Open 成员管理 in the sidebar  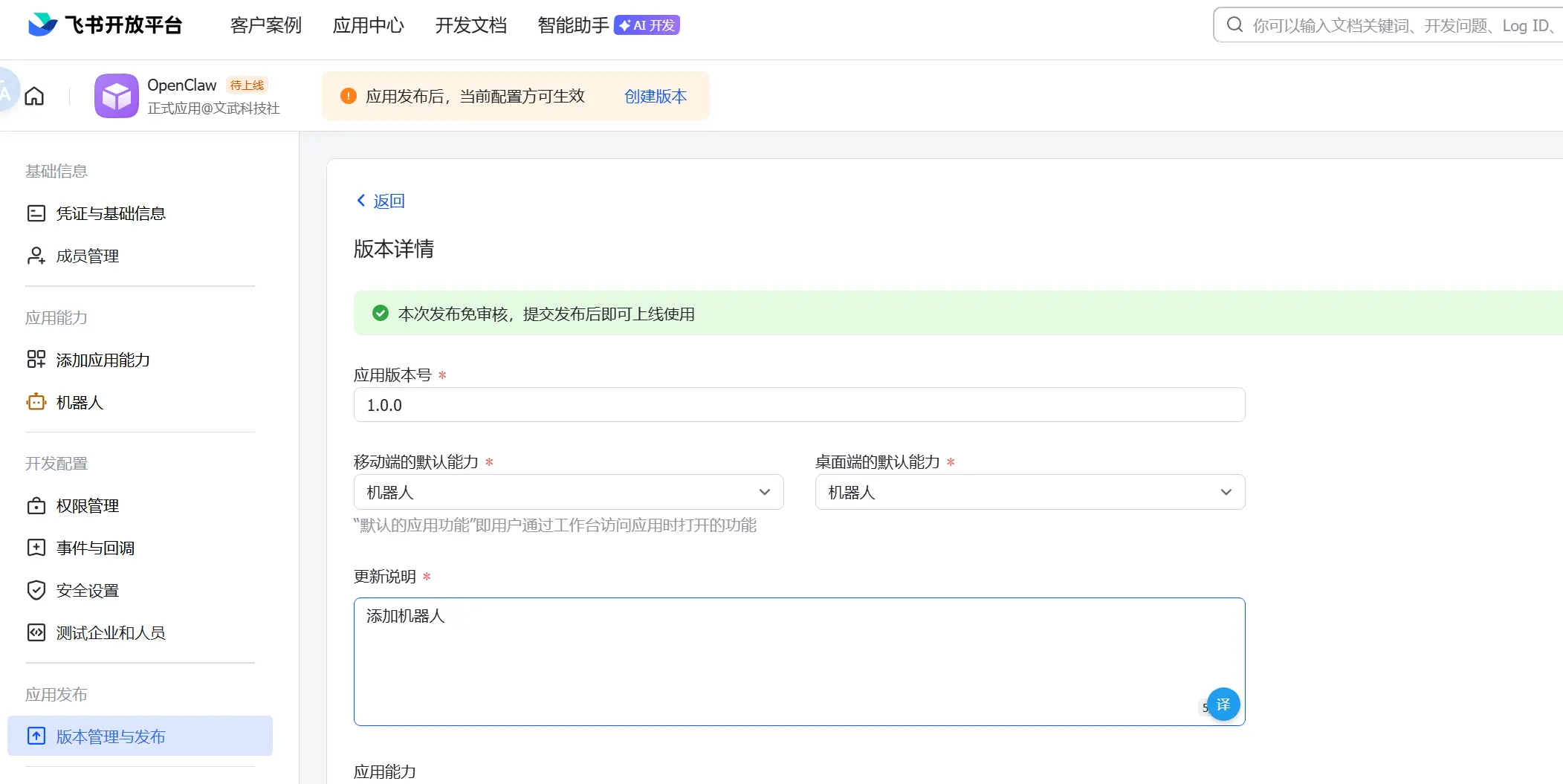[87, 256]
